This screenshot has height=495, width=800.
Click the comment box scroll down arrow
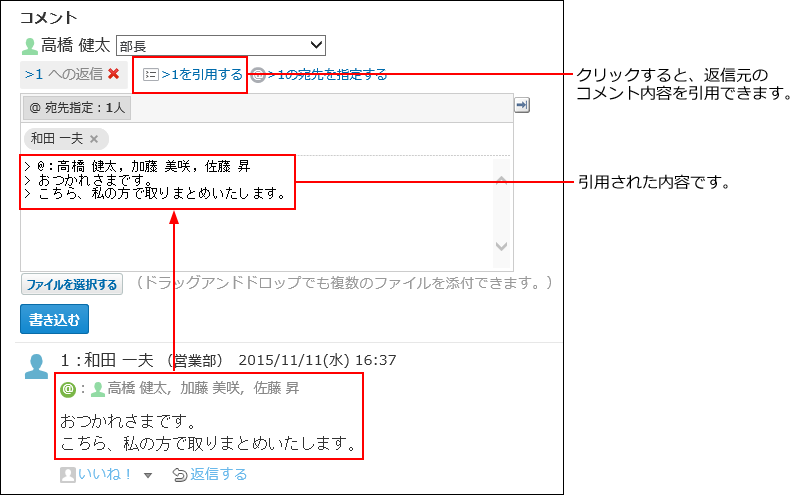tap(502, 246)
